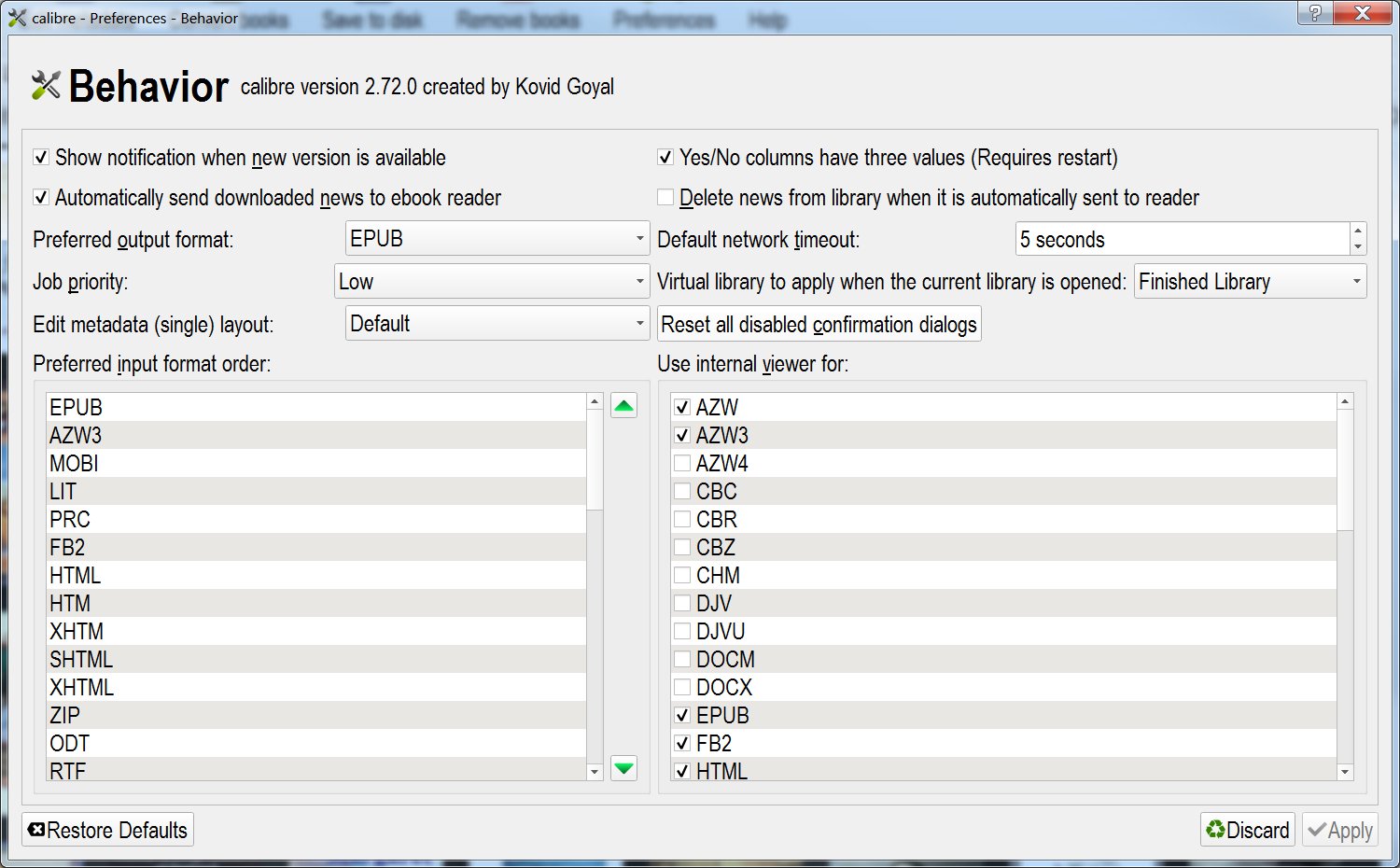This screenshot has height=868, width=1400.
Task: Check CBZ in internal viewer list
Action: (682, 547)
